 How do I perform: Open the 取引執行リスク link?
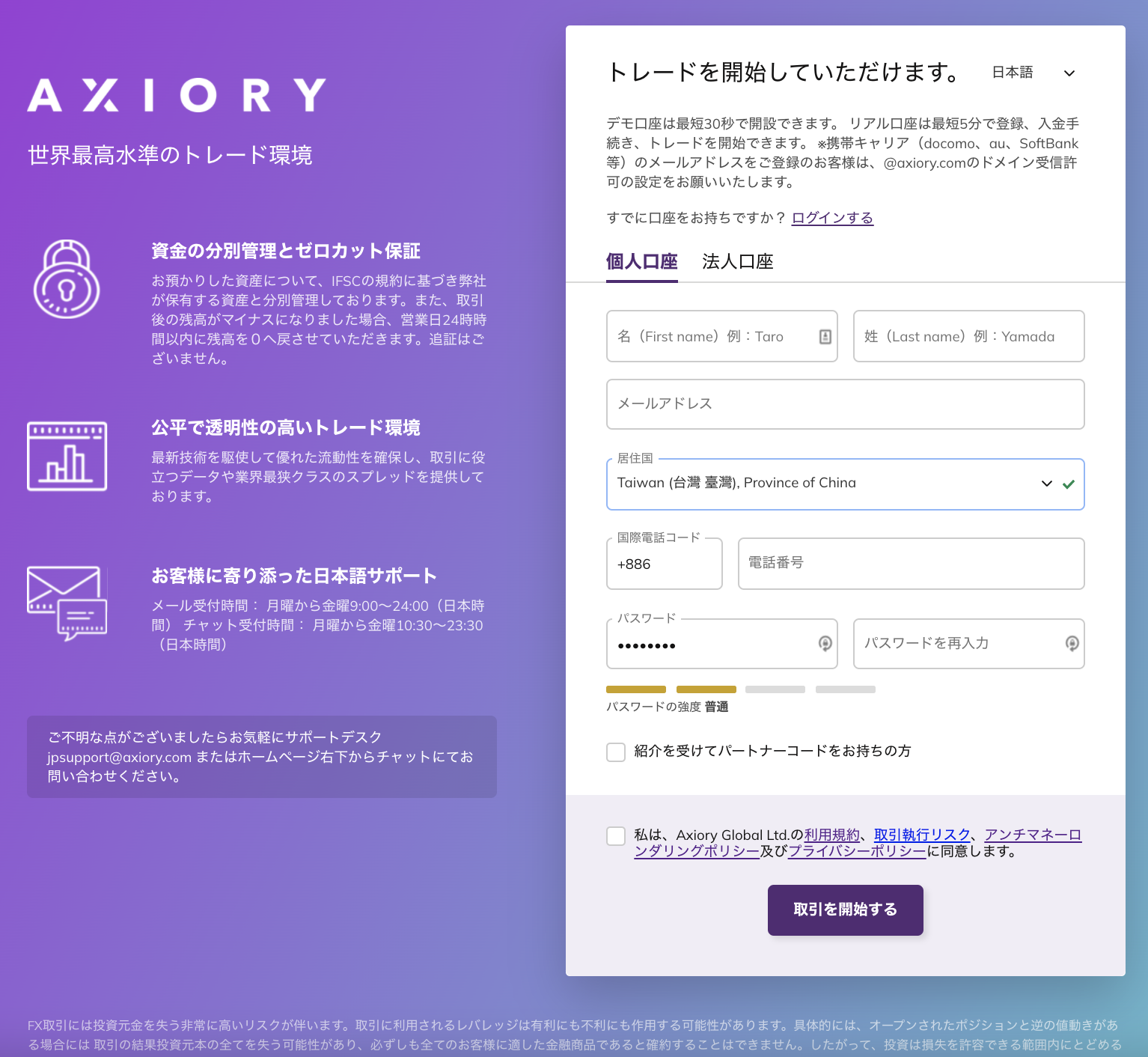[x=922, y=835]
